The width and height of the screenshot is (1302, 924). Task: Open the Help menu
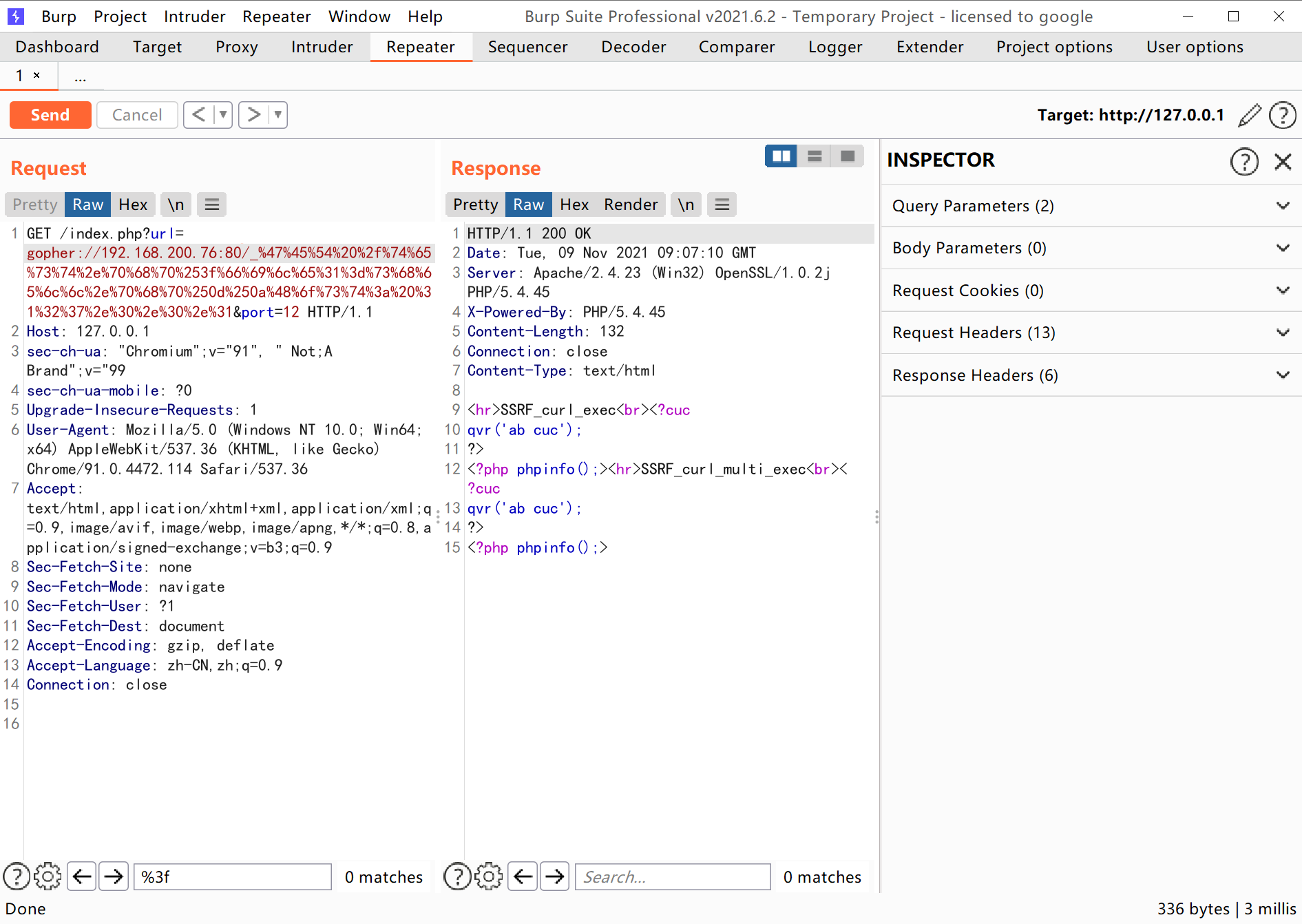point(425,17)
